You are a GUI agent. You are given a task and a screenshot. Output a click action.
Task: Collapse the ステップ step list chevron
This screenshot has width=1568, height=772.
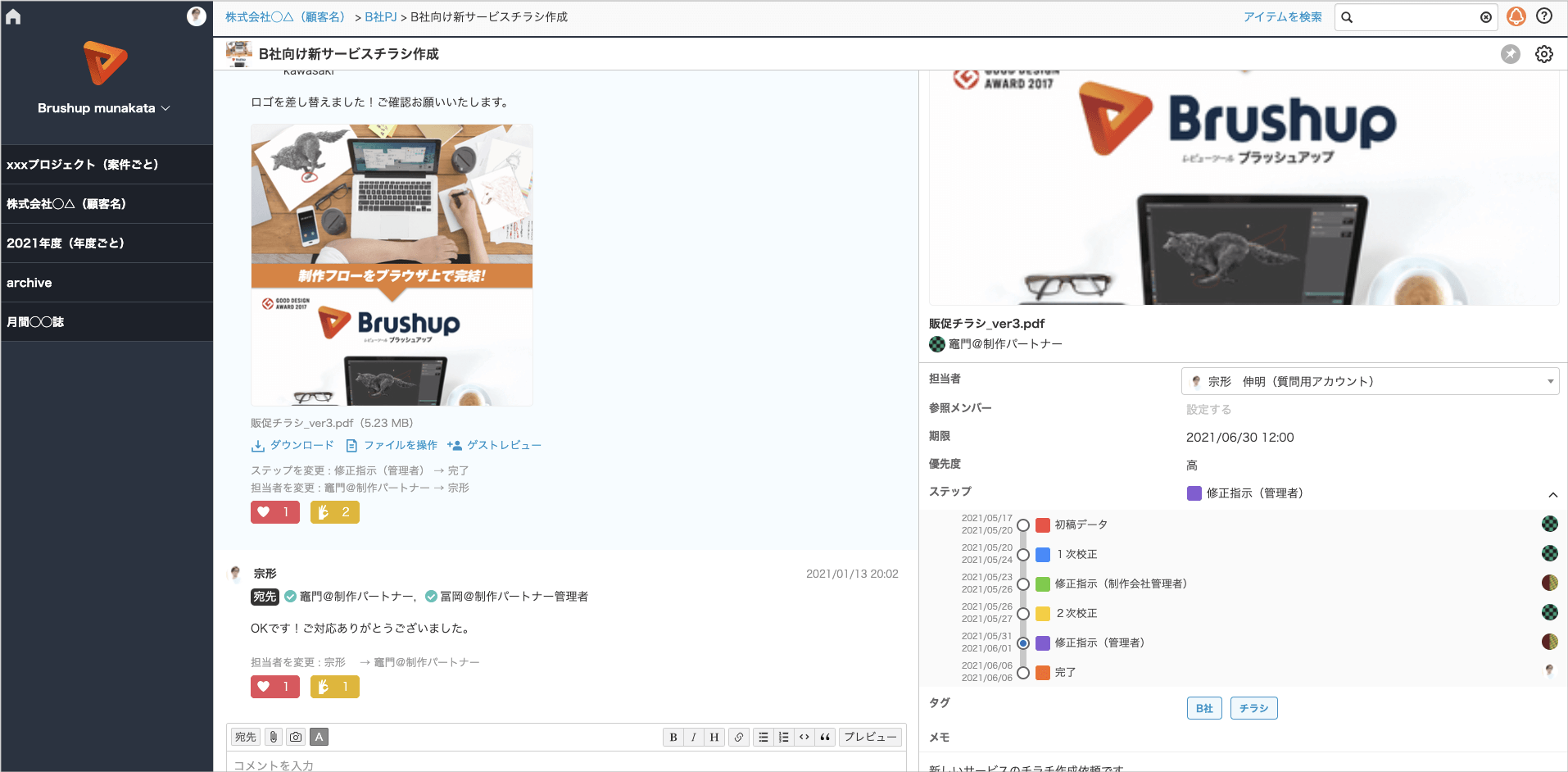coord(1552,494)
